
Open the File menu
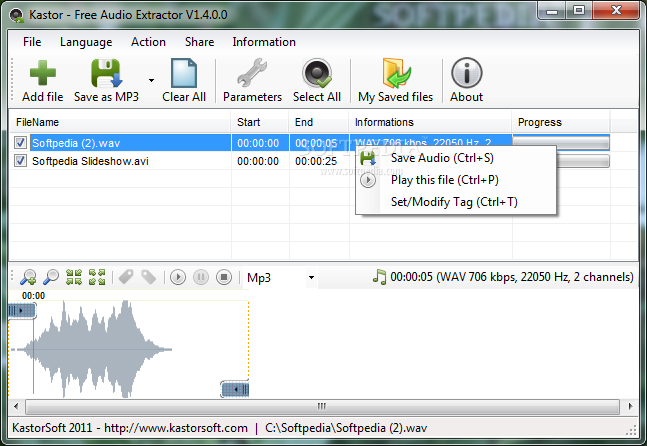32,42
